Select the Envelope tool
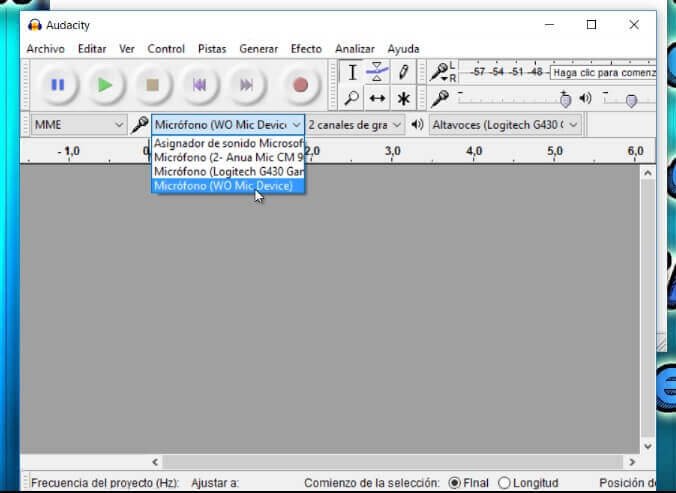676x493 pixels. point(377,72)
